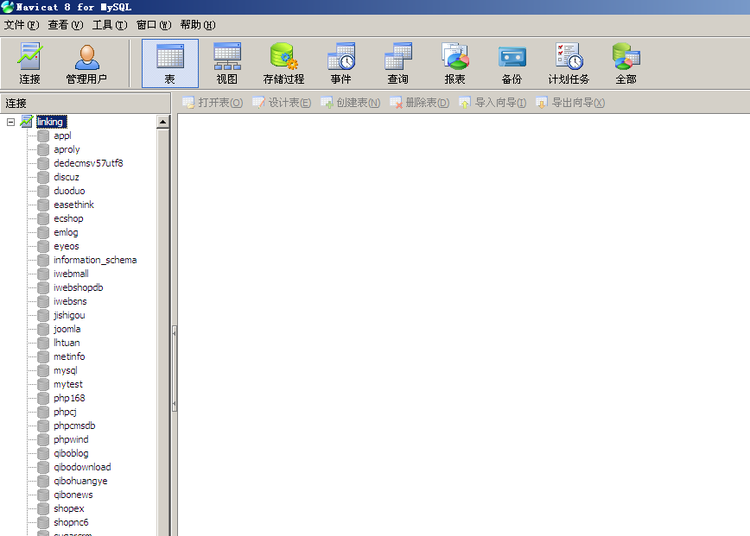Open the 窗口 (Window) menu
Image resolution: width=750 pixels, height=536 pixels.
[x=154, y=25]
